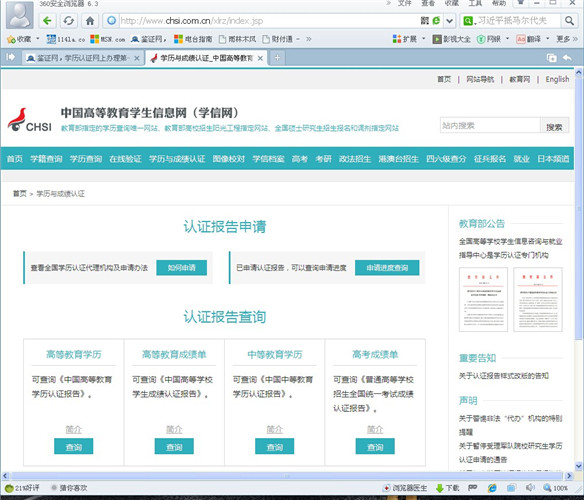Click 查询 under 高考成绩单
This screenshot has height=500, width=584.
[x=375, y=446]
